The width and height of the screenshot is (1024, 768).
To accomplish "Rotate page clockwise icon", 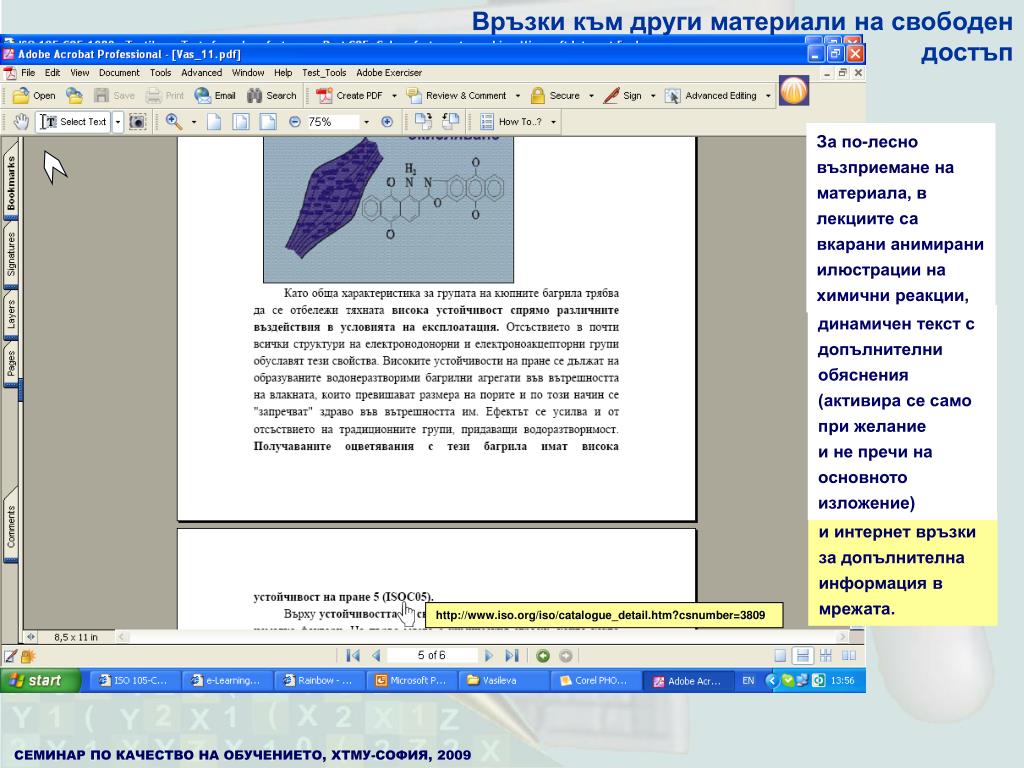I will 423,121.
